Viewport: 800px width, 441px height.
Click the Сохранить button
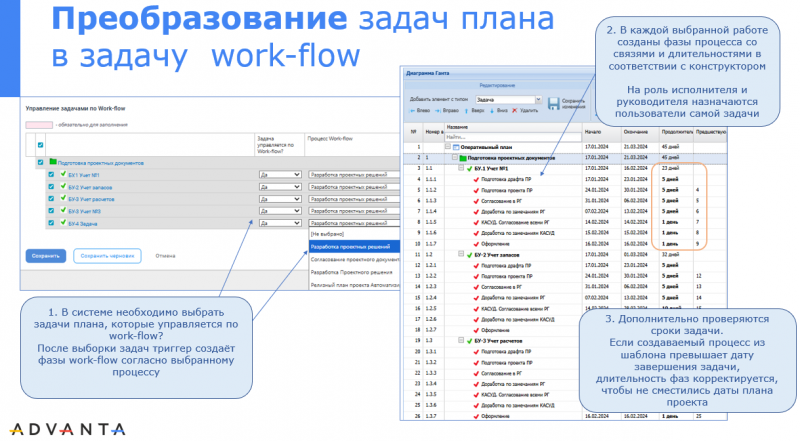pyautogui.click(x=45, y=255)
